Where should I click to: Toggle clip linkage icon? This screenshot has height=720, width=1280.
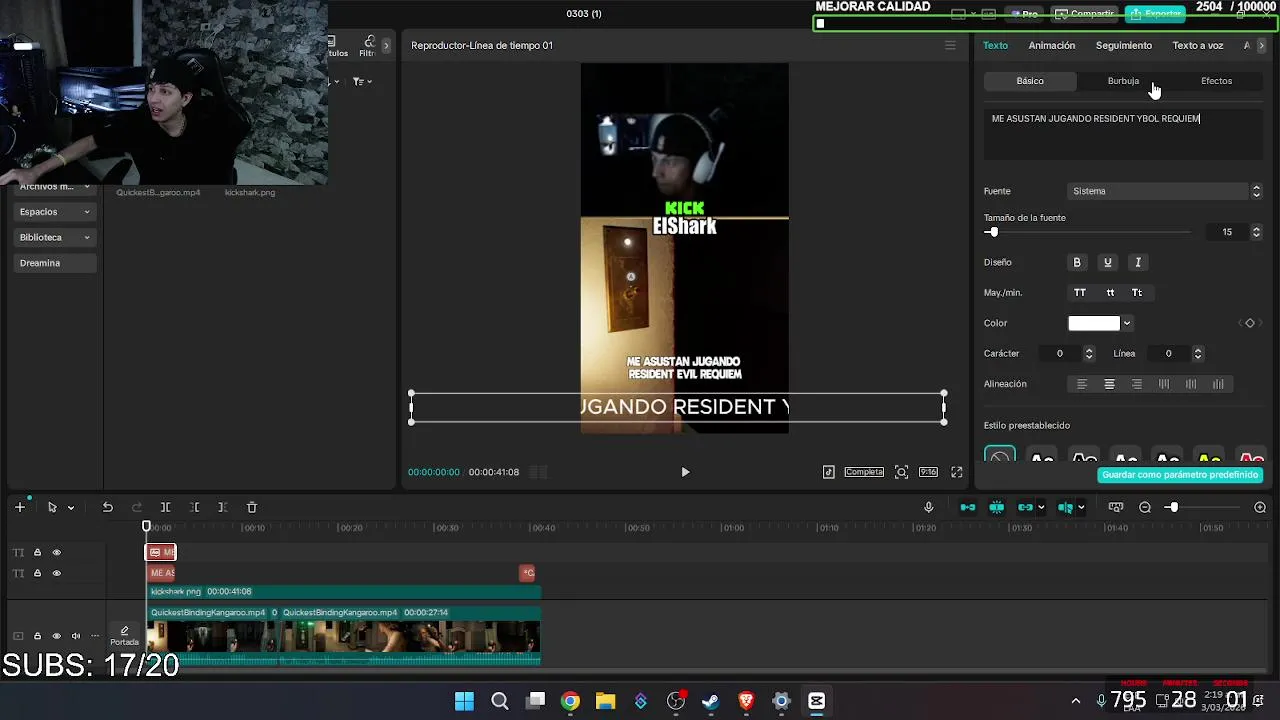pos(1025,507)
